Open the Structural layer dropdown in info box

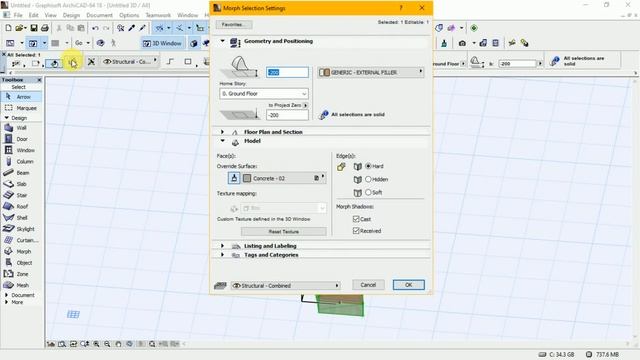(130, 62)
